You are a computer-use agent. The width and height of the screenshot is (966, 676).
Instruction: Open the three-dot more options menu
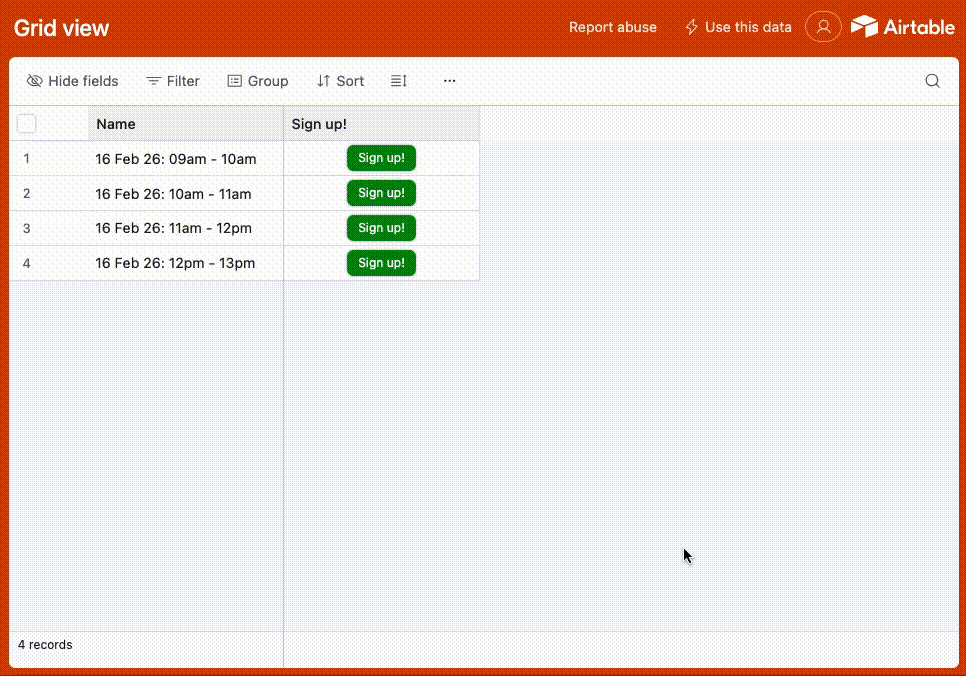click(450, 81)
